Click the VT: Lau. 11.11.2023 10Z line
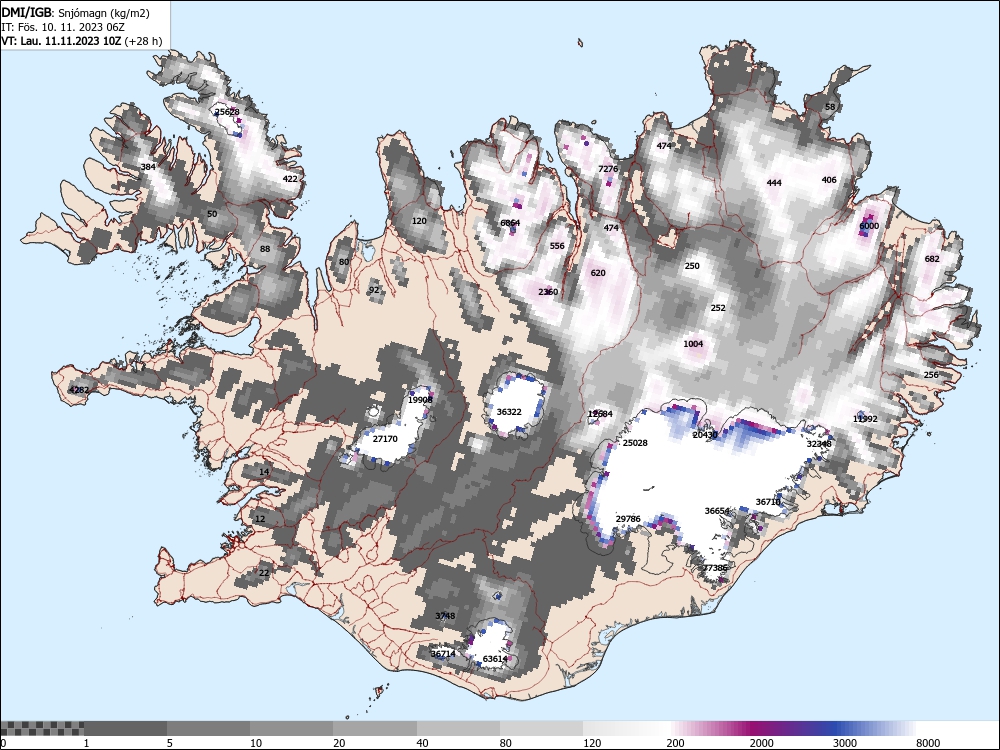The width and height of the screenshot is (1000, 750). [82, 41]
